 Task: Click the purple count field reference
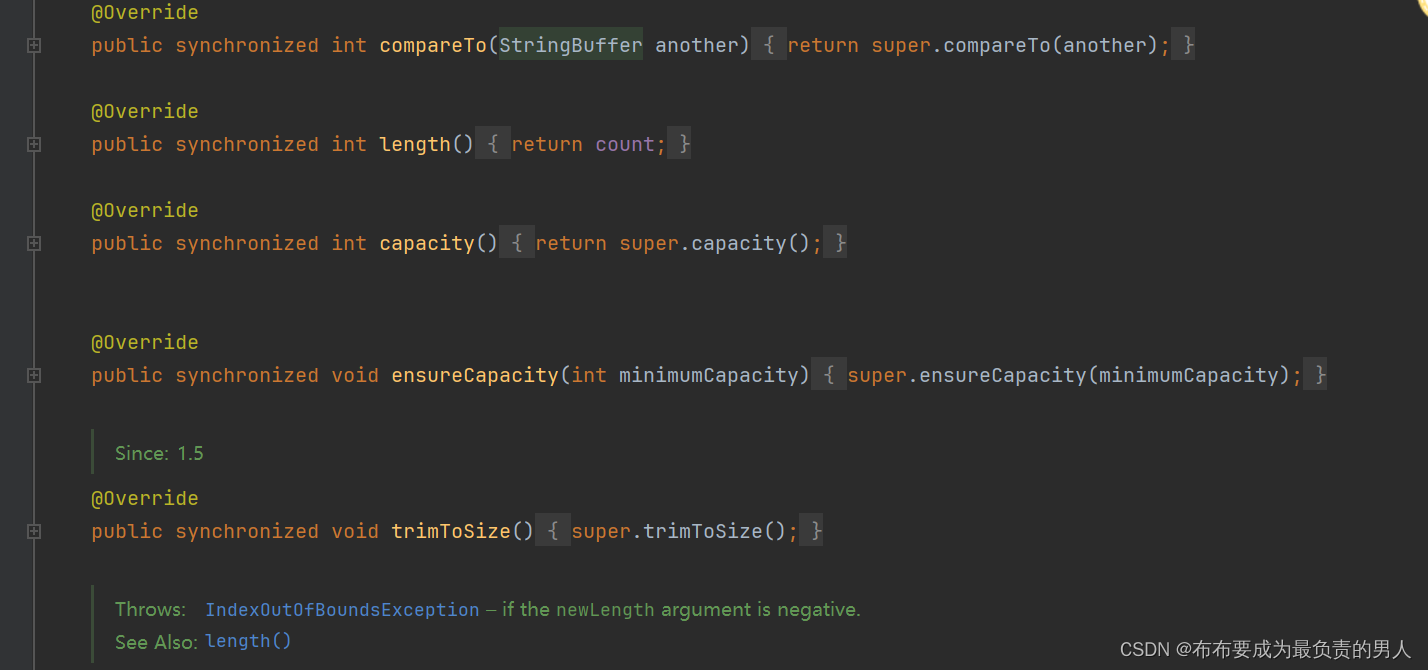tap(625, 144)
